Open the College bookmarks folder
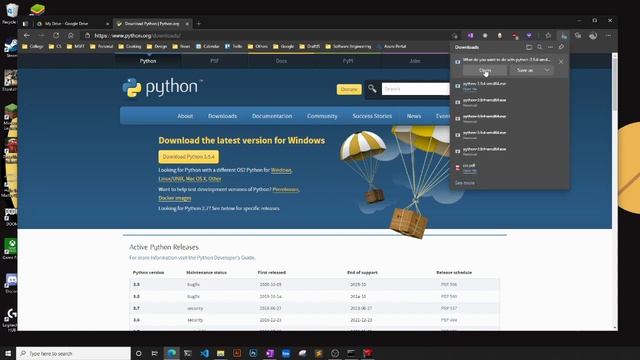Image resolution: width=640 pixels, height=360 pixels. pos(33,47)
